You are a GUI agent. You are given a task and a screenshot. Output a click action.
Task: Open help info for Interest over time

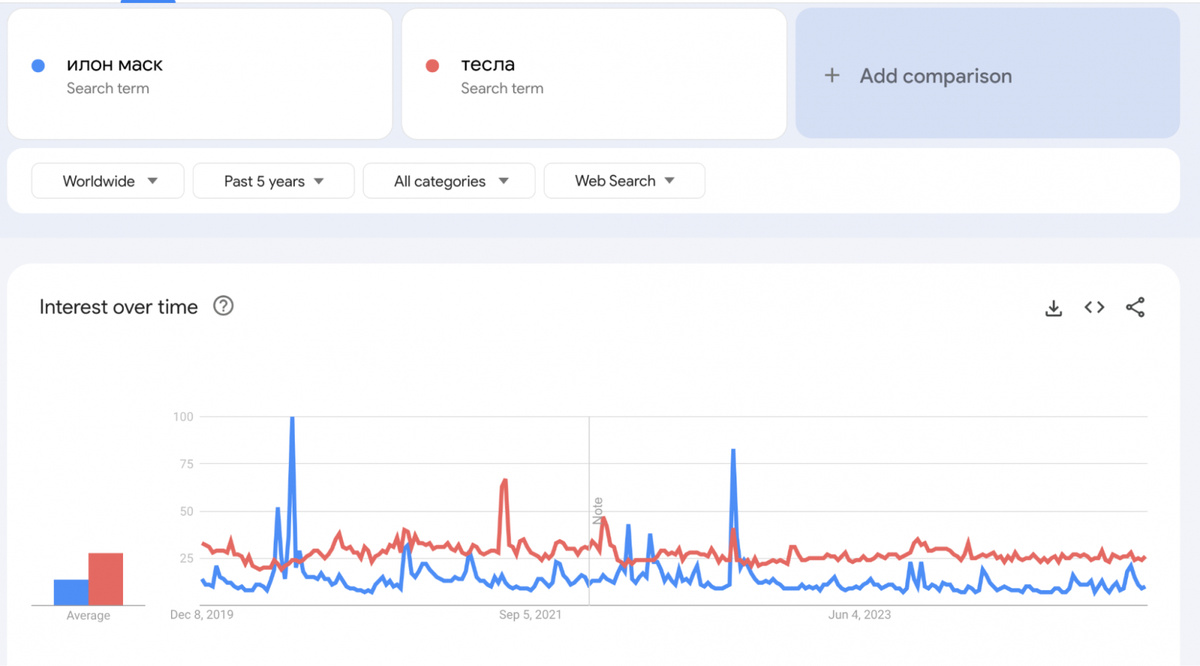pyautogui.click(x=222, y=306)
